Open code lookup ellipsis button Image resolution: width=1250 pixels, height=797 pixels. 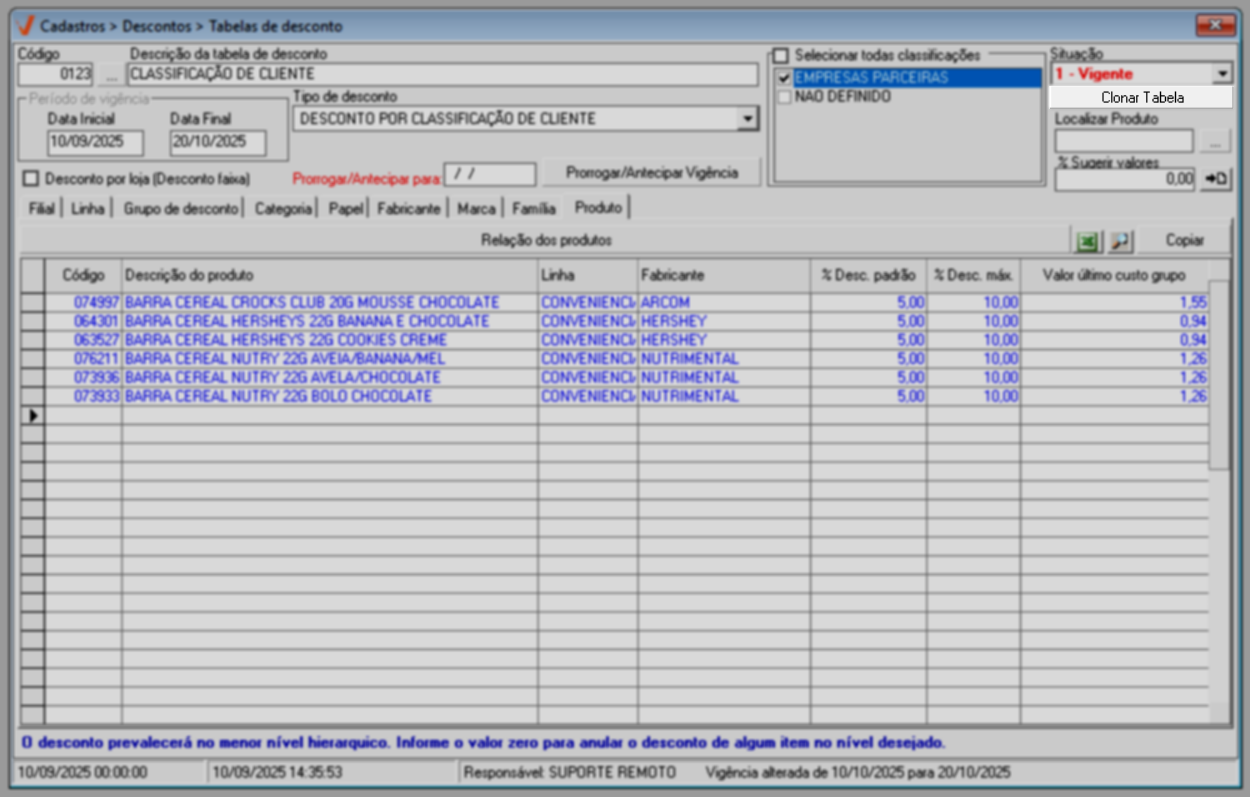[x=110, y=74]
